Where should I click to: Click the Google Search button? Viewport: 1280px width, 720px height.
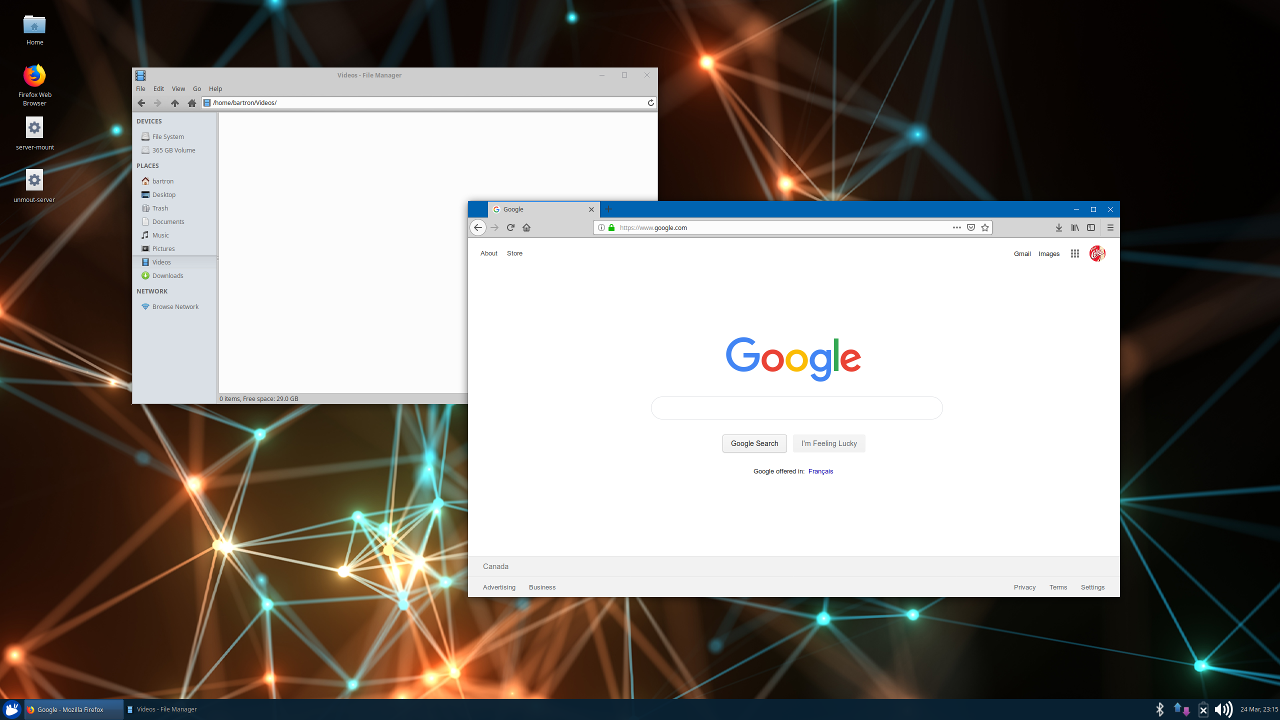click(x=754, y=443)
